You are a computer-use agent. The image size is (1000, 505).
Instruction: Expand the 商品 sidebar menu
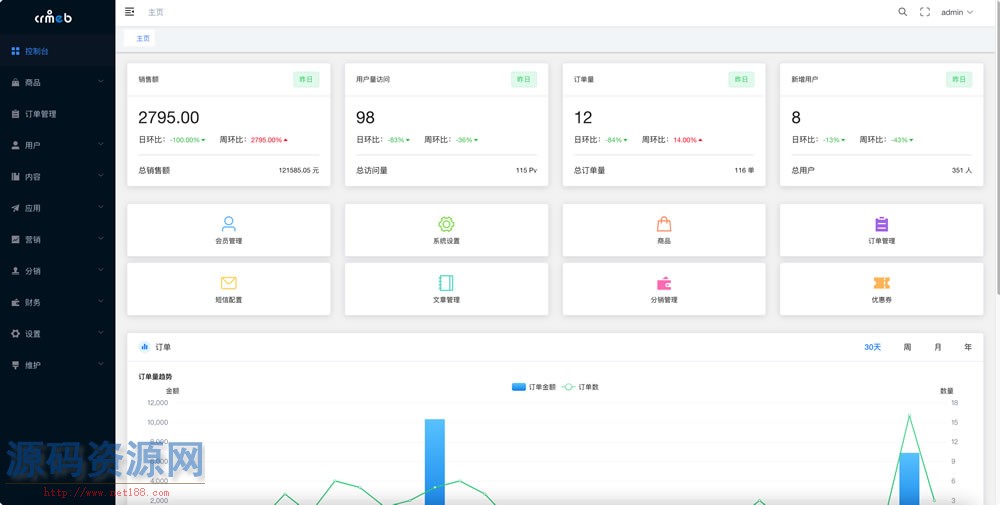pyautogui.click(x=57, y=82)
